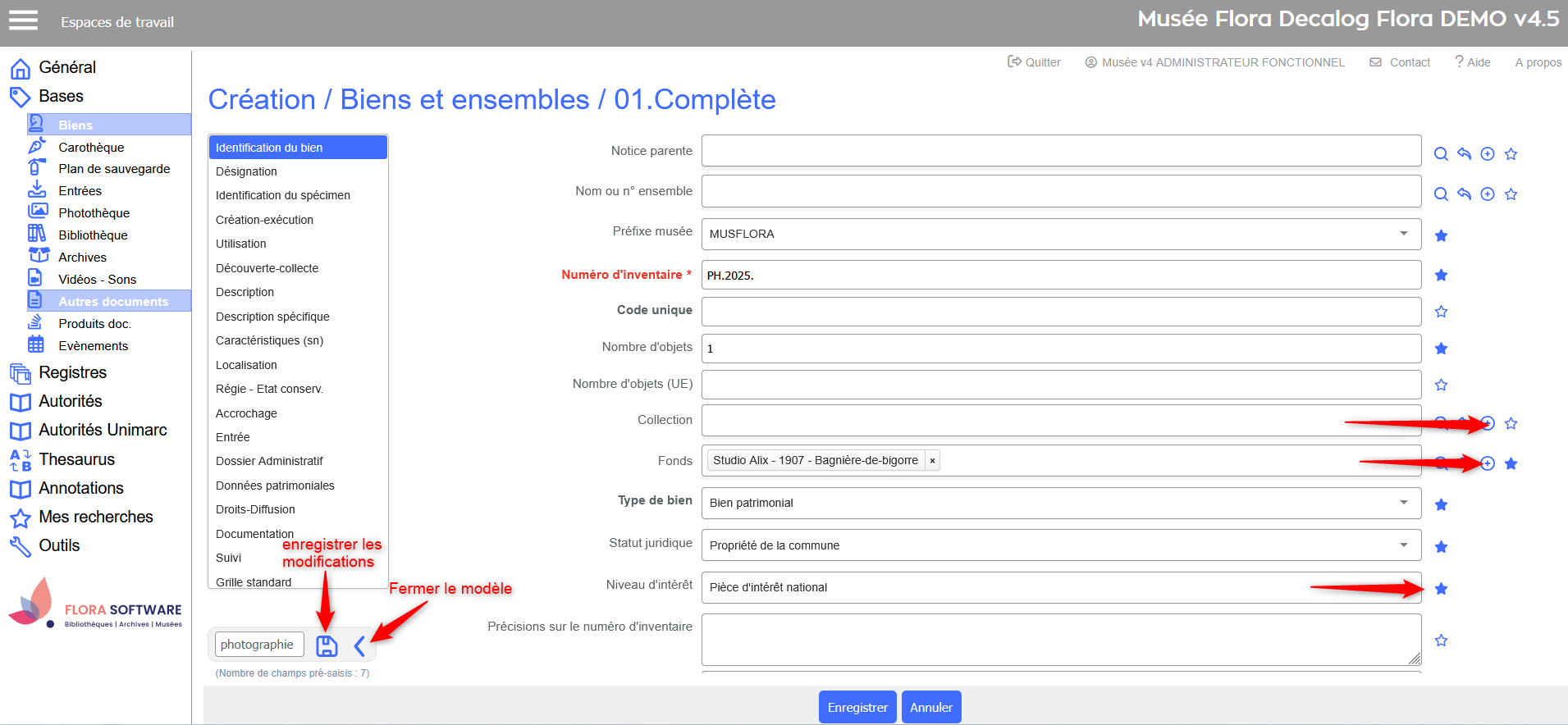
Task: Click the Bibliothèque books icon
Action: point(37,234)
